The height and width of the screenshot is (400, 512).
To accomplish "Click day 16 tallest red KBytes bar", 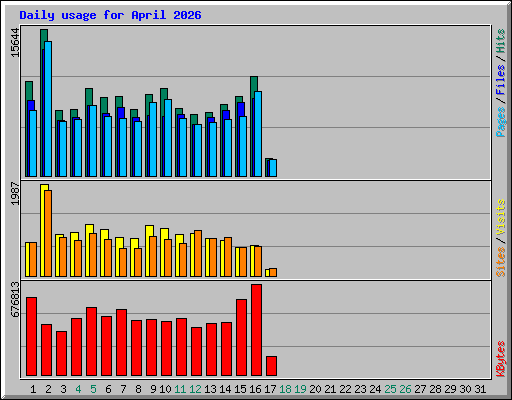I will point(256,330).
